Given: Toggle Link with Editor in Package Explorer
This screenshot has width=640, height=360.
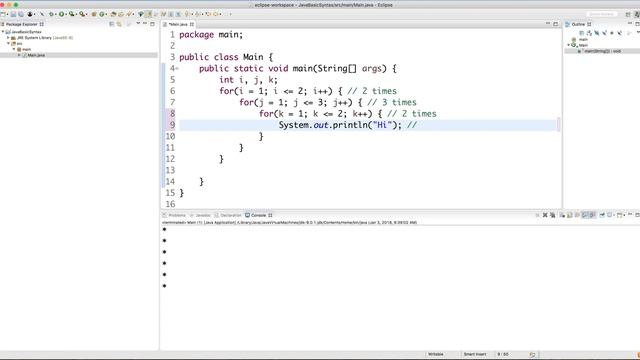Looking at the screenshot, I should click(x=119, y=24).
